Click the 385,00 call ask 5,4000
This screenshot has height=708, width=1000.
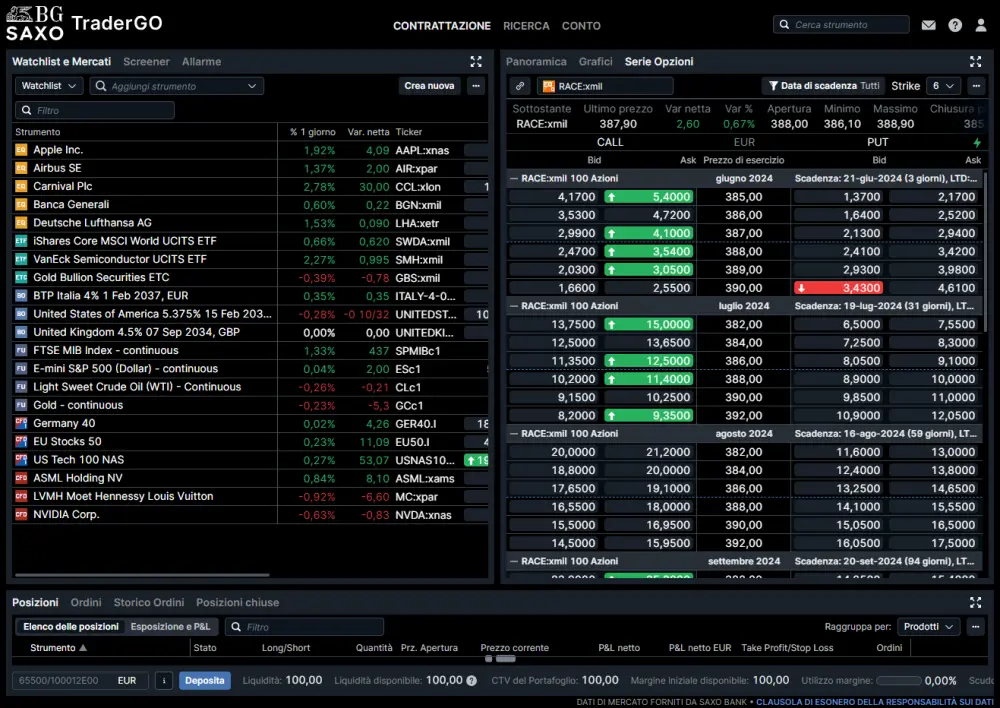pyautogui.click(x=649, y=196)
